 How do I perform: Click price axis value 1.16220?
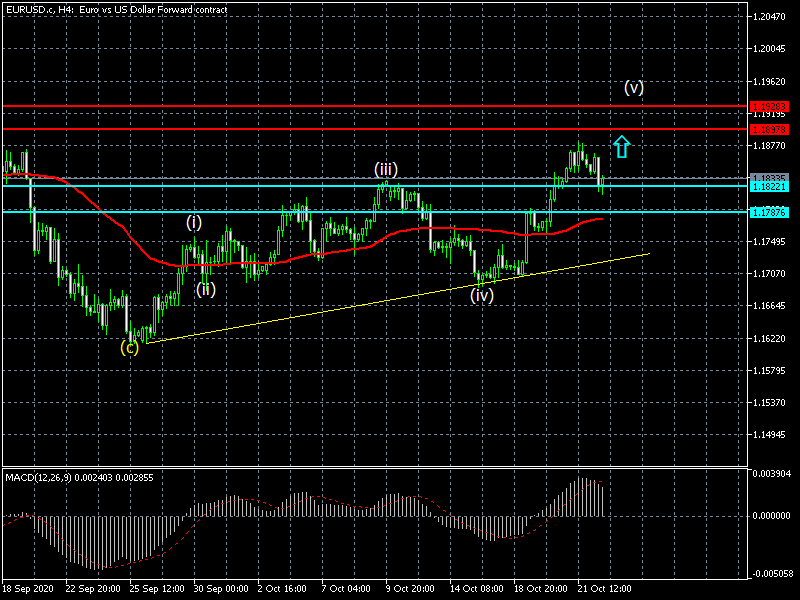coord(769,339)
